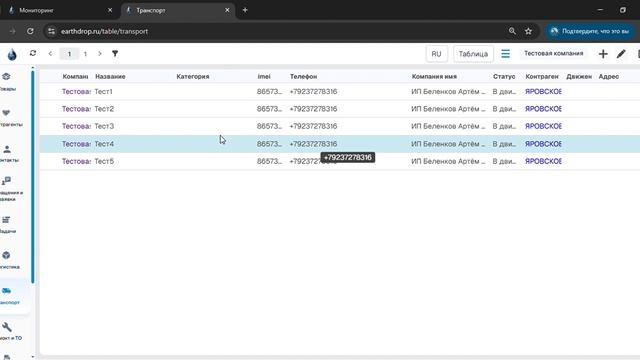Open company link in Тест1 row
This screenshot has width=640, height=360.
(x=76, y=91)
